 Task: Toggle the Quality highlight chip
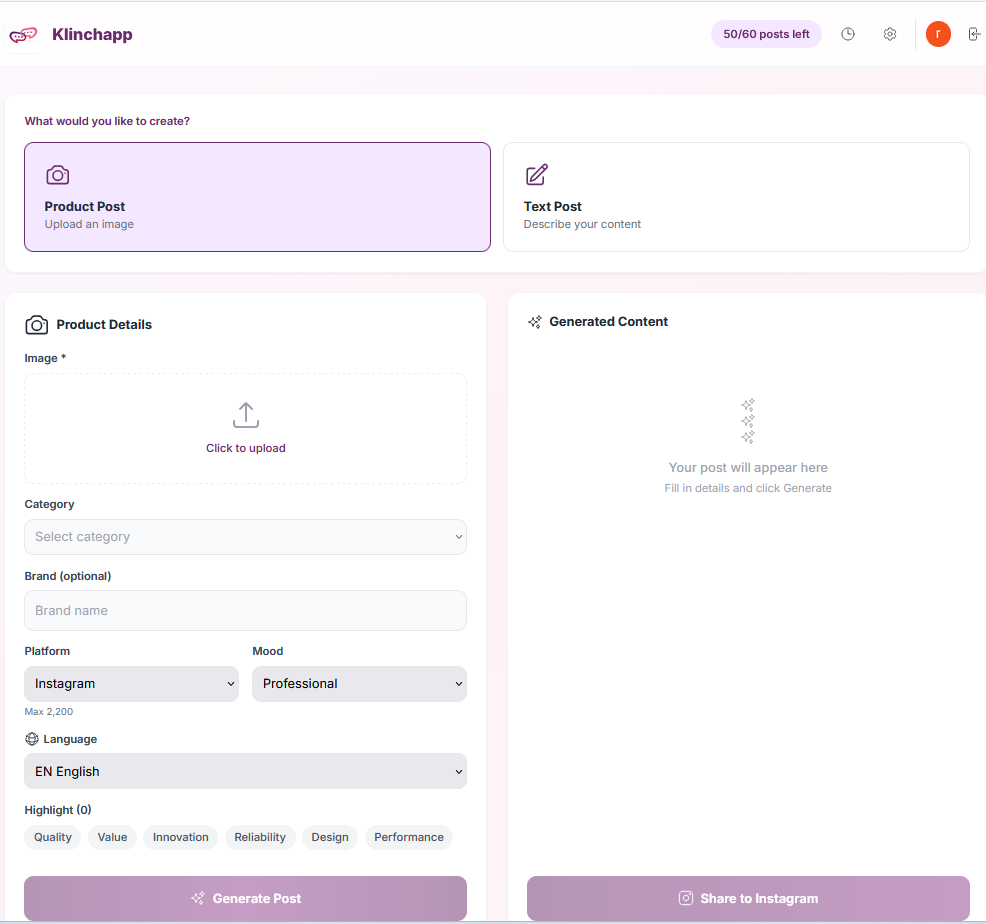(x=52, y=837)
